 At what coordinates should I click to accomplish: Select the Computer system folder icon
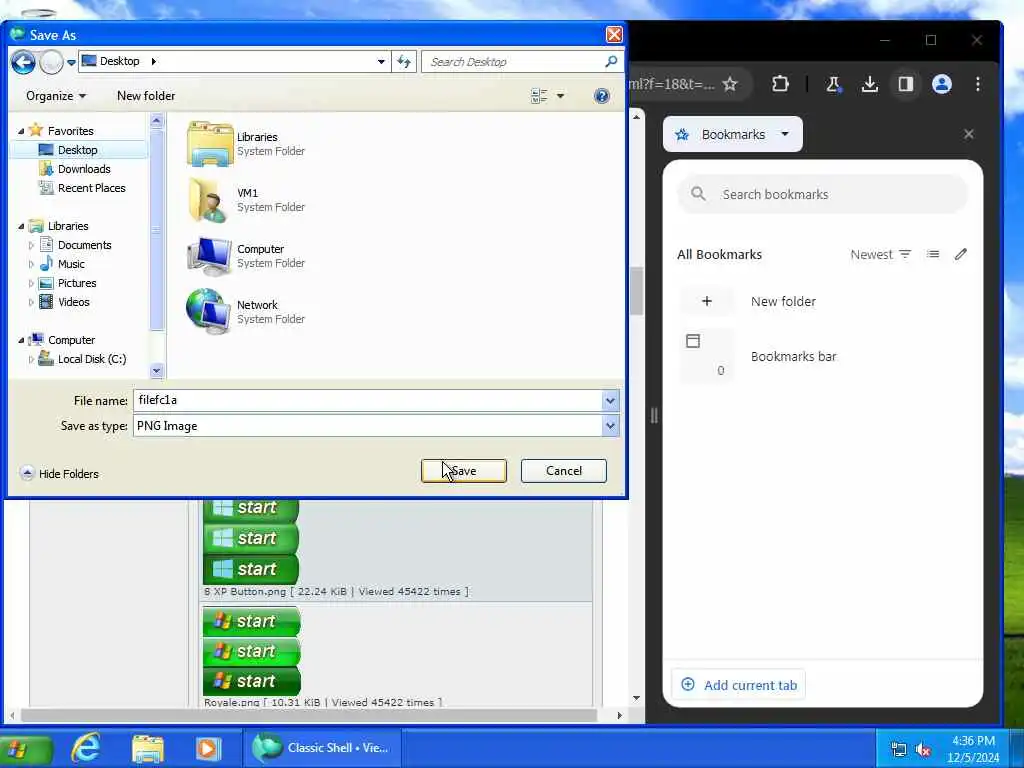tap(210, 256)
